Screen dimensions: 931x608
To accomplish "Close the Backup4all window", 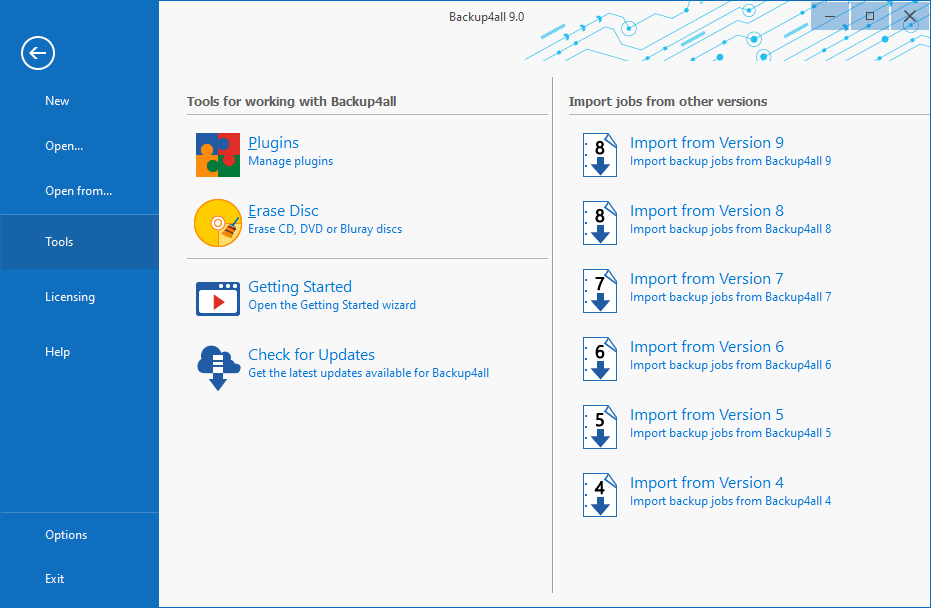I will pos(910,16).
